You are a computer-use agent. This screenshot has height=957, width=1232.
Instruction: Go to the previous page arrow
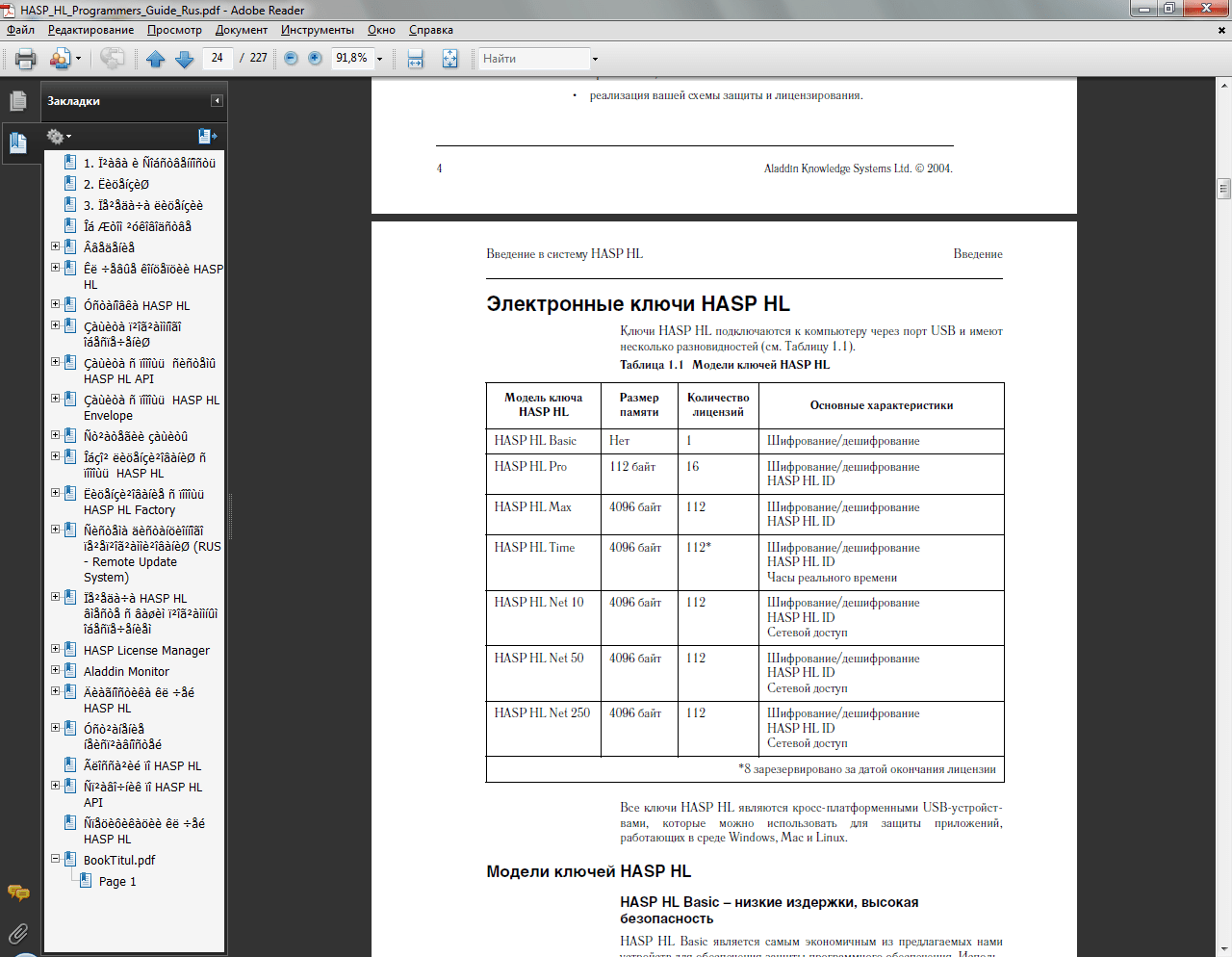tap(155, 58)
